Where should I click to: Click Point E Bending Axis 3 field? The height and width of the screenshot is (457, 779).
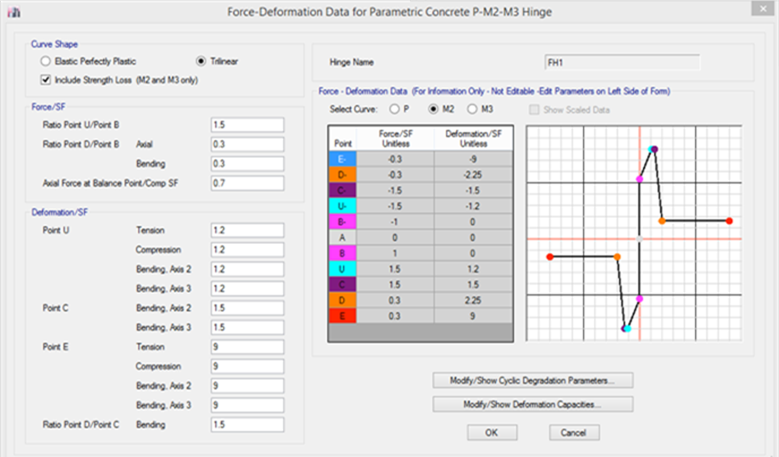(247, 405)
